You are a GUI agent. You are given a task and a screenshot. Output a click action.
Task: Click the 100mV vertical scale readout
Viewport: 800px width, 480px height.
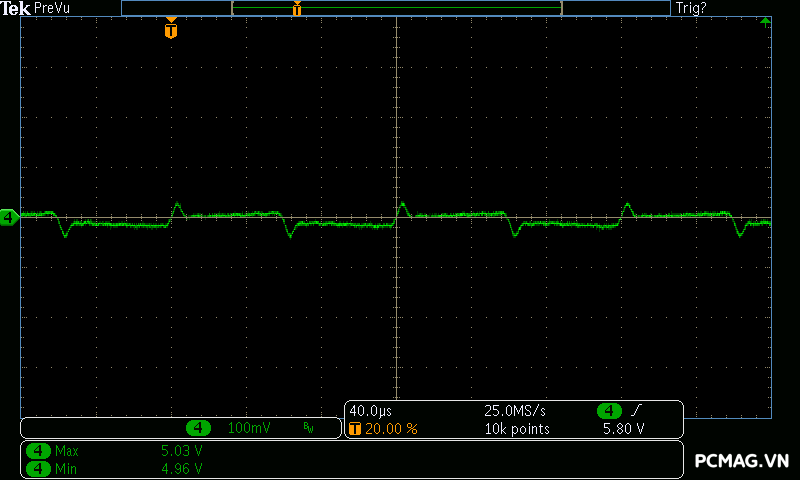248,428
